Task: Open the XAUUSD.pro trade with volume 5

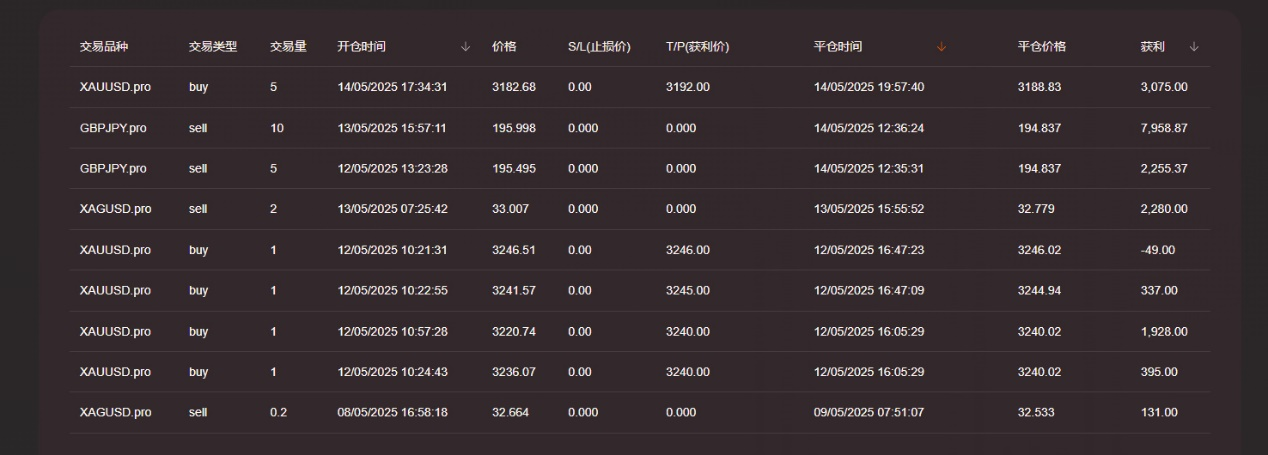Action: point(115,87)
